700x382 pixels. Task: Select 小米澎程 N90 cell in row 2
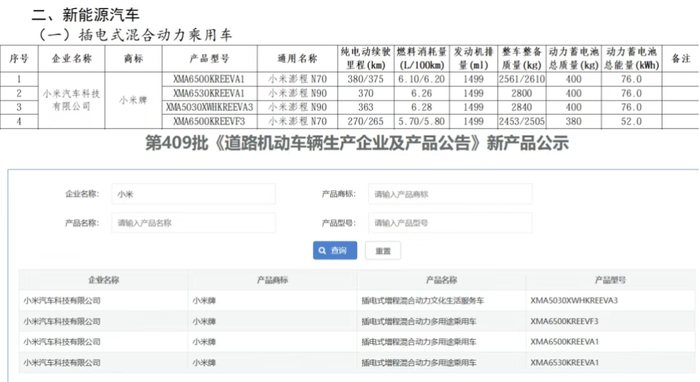tap(297, 93)
